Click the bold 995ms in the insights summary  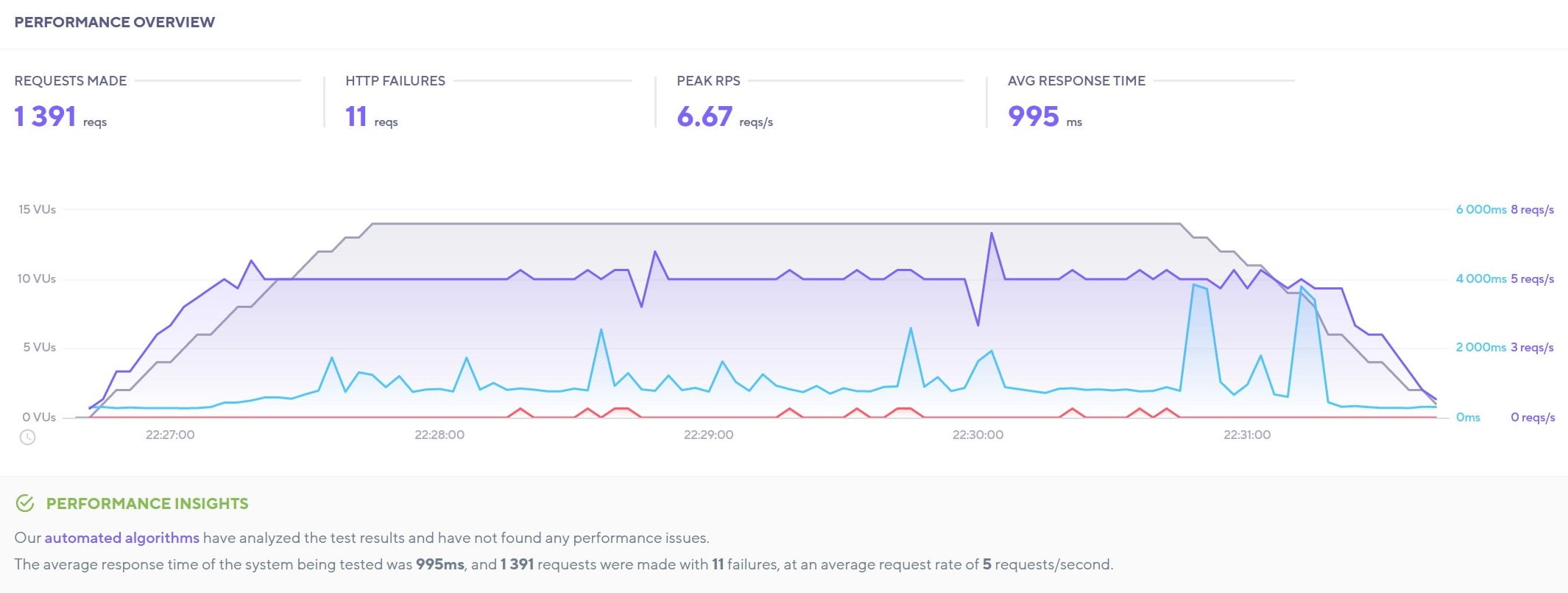[439, 564]
